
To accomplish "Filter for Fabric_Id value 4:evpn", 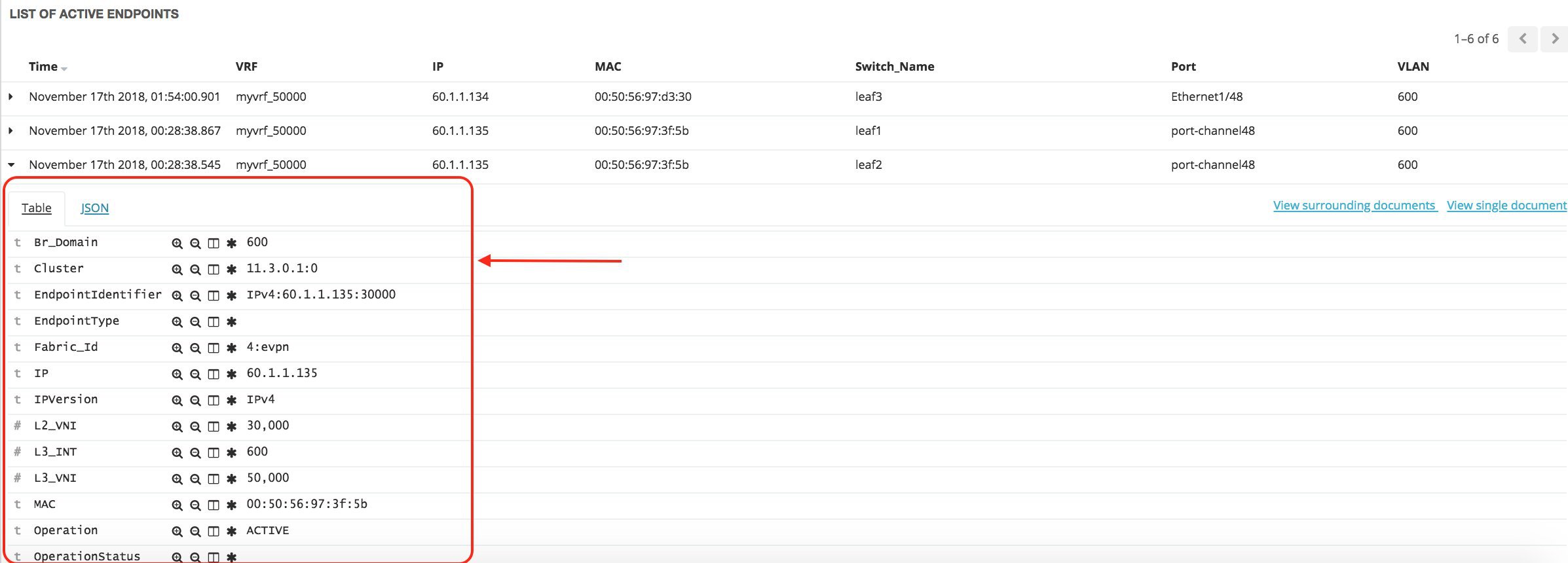I will tap(177, 348).
